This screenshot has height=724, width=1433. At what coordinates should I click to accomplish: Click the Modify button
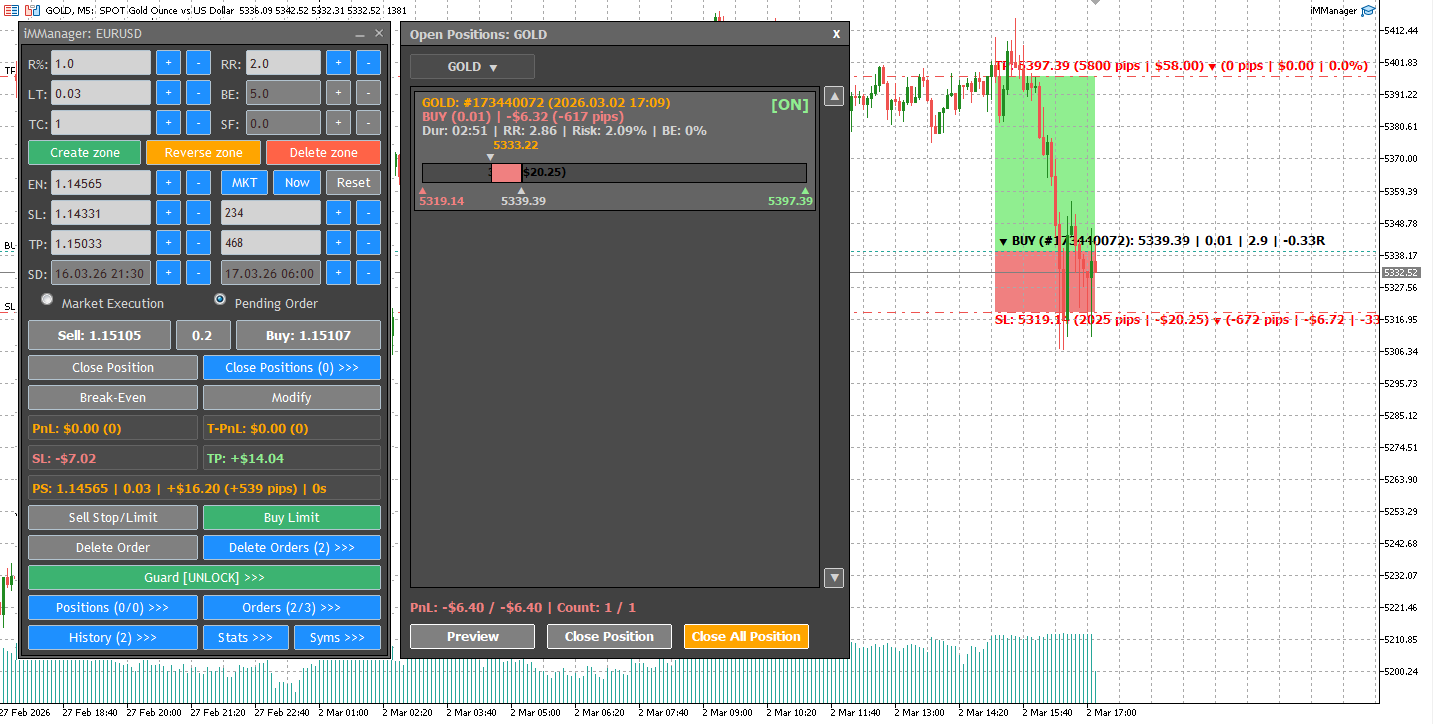click(x=292, y=397)
